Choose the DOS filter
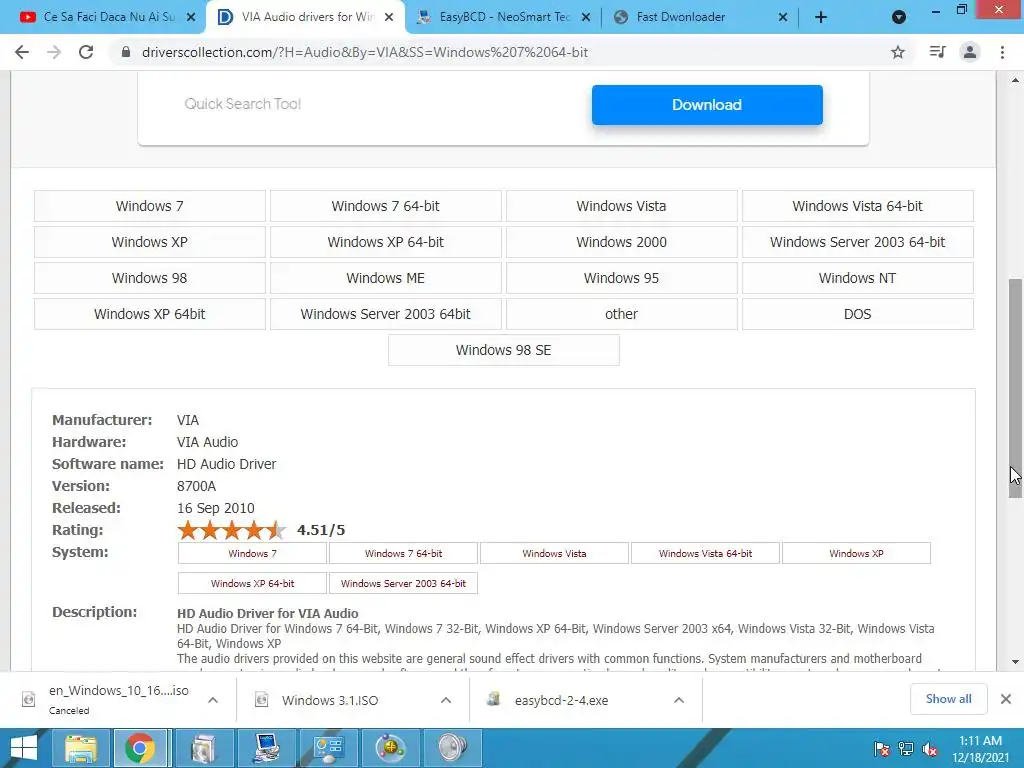 point(857,314)
